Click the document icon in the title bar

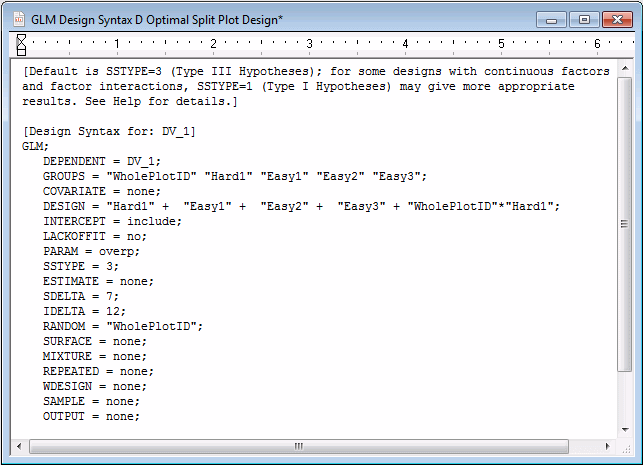18,19
